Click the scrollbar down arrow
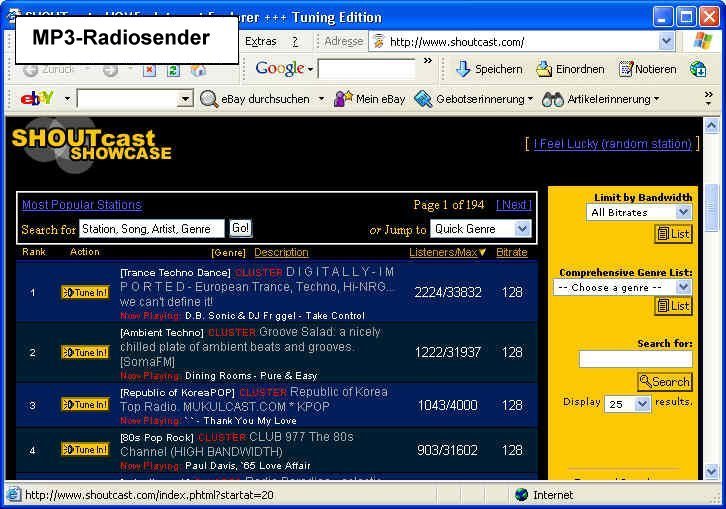Screen dimensions: 726x509 pos(711,471)
